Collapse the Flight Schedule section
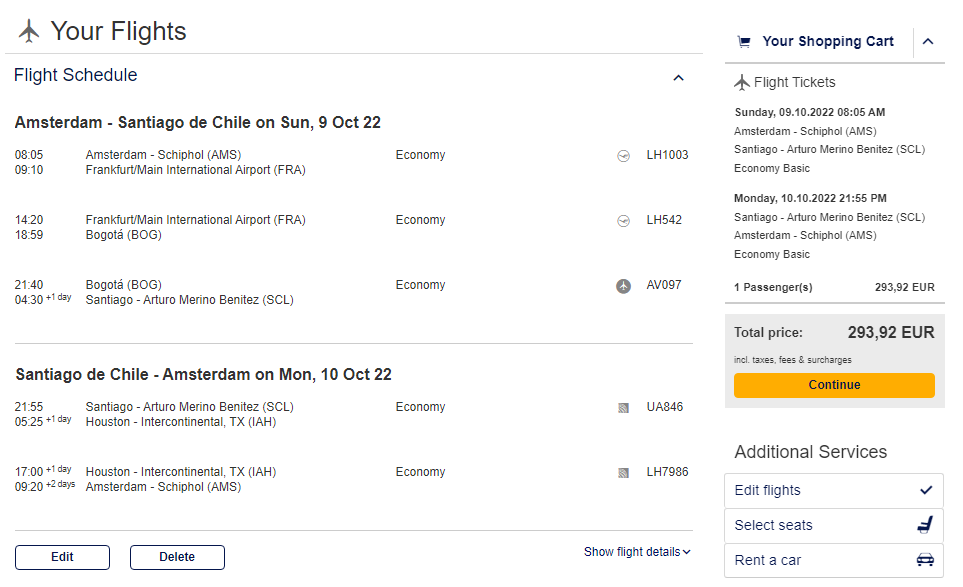The image size is (963, 587). point(679,78)
